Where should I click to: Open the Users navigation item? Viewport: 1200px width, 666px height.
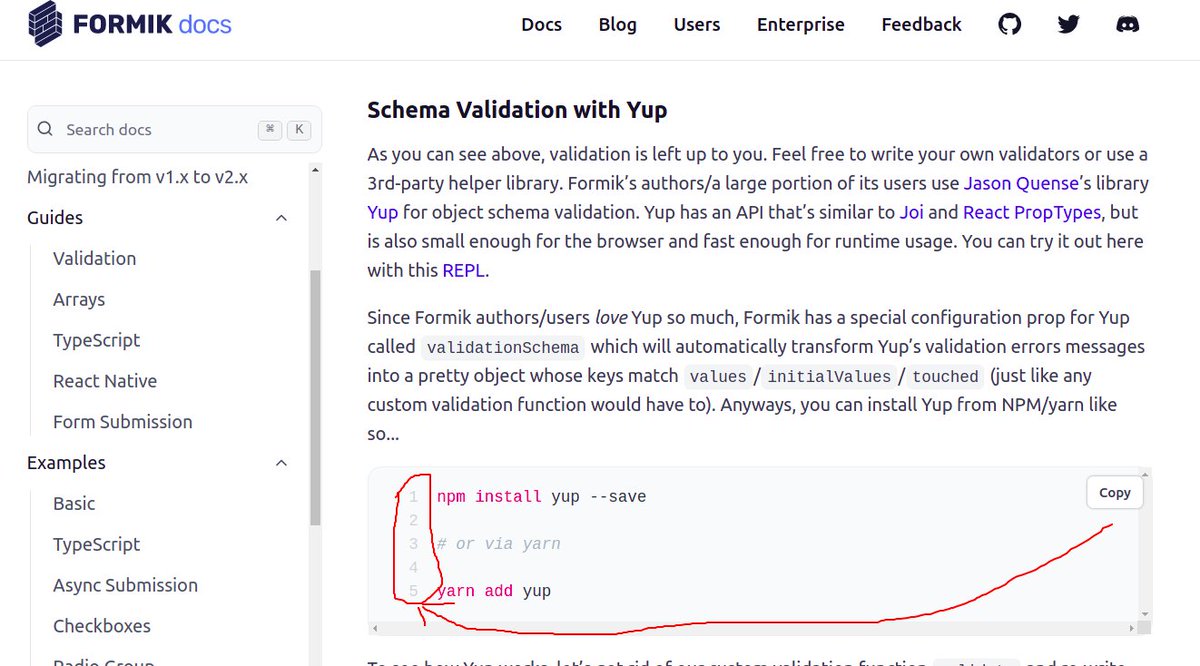pyautogui.click(x=697, y=25)
